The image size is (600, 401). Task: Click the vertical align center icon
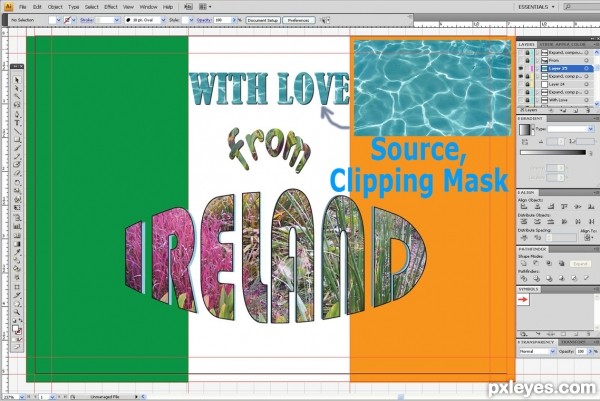point(578,207)
